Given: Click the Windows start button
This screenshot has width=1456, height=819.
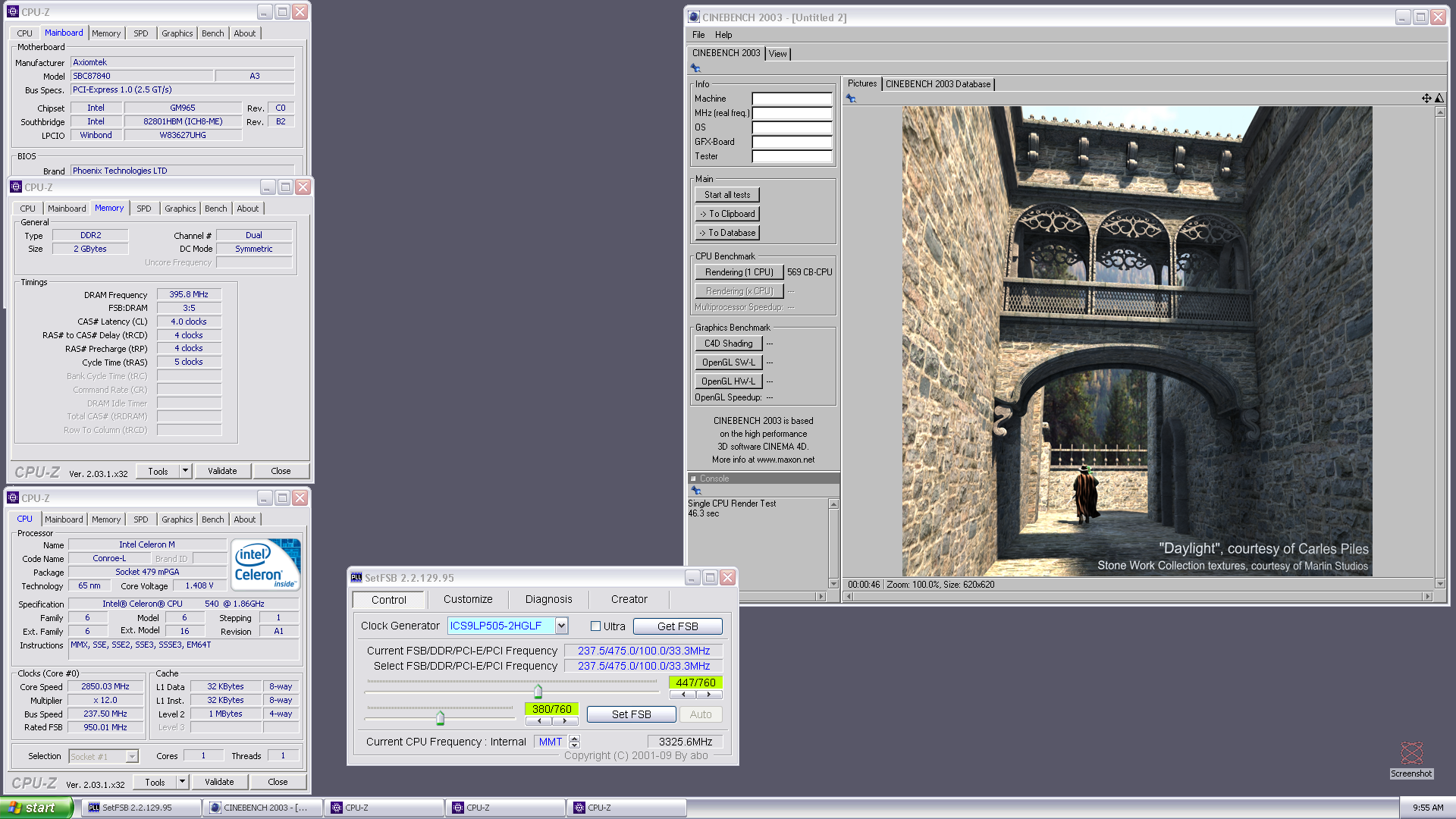Looking at the screenshot, I should (36, 808).
